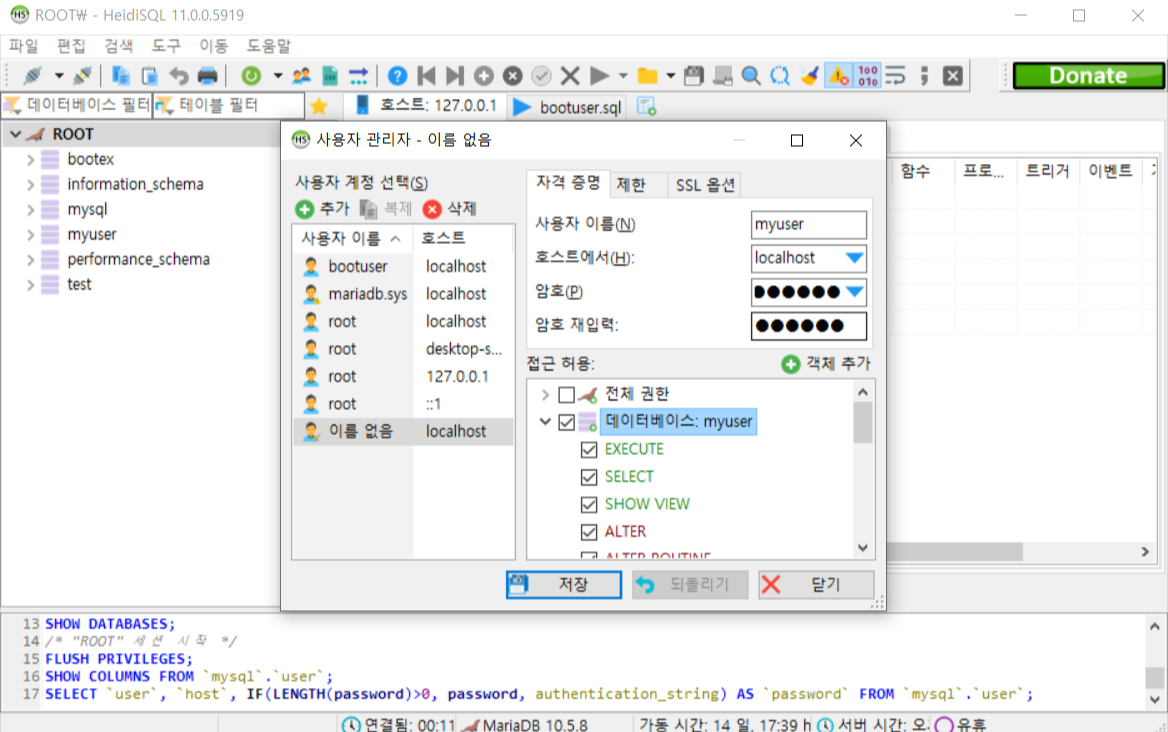Click the run query play icon
The image size is (1168, 732).
tap(599, 75)
